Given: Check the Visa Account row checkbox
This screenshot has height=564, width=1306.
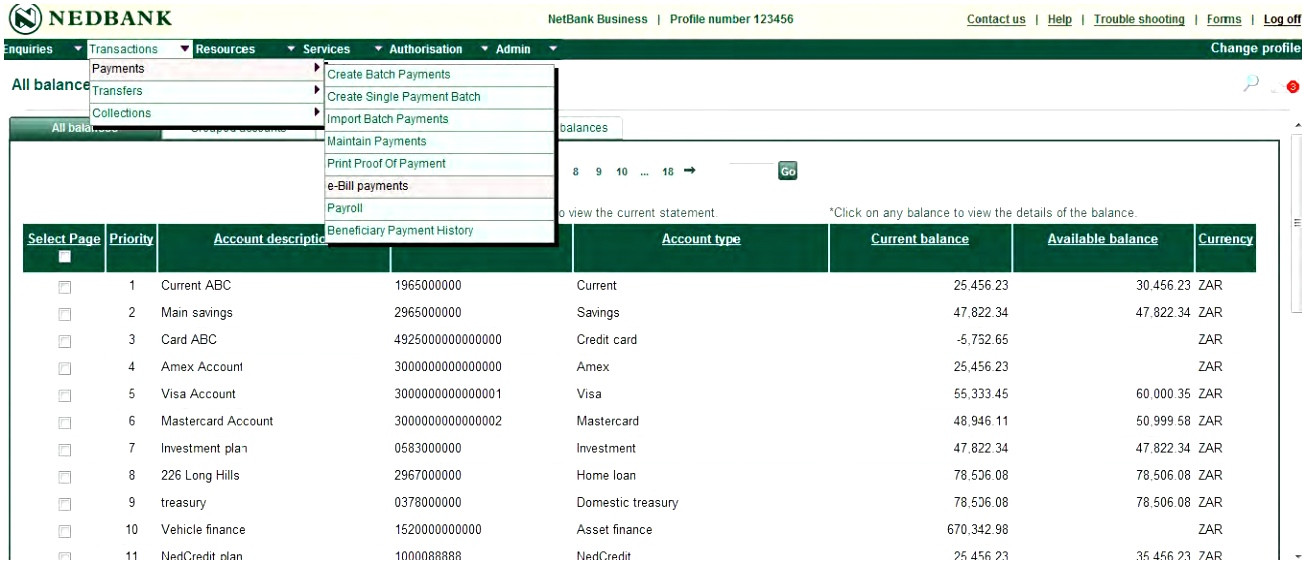Looking at the screenshot, I should (x=65, y=395).
